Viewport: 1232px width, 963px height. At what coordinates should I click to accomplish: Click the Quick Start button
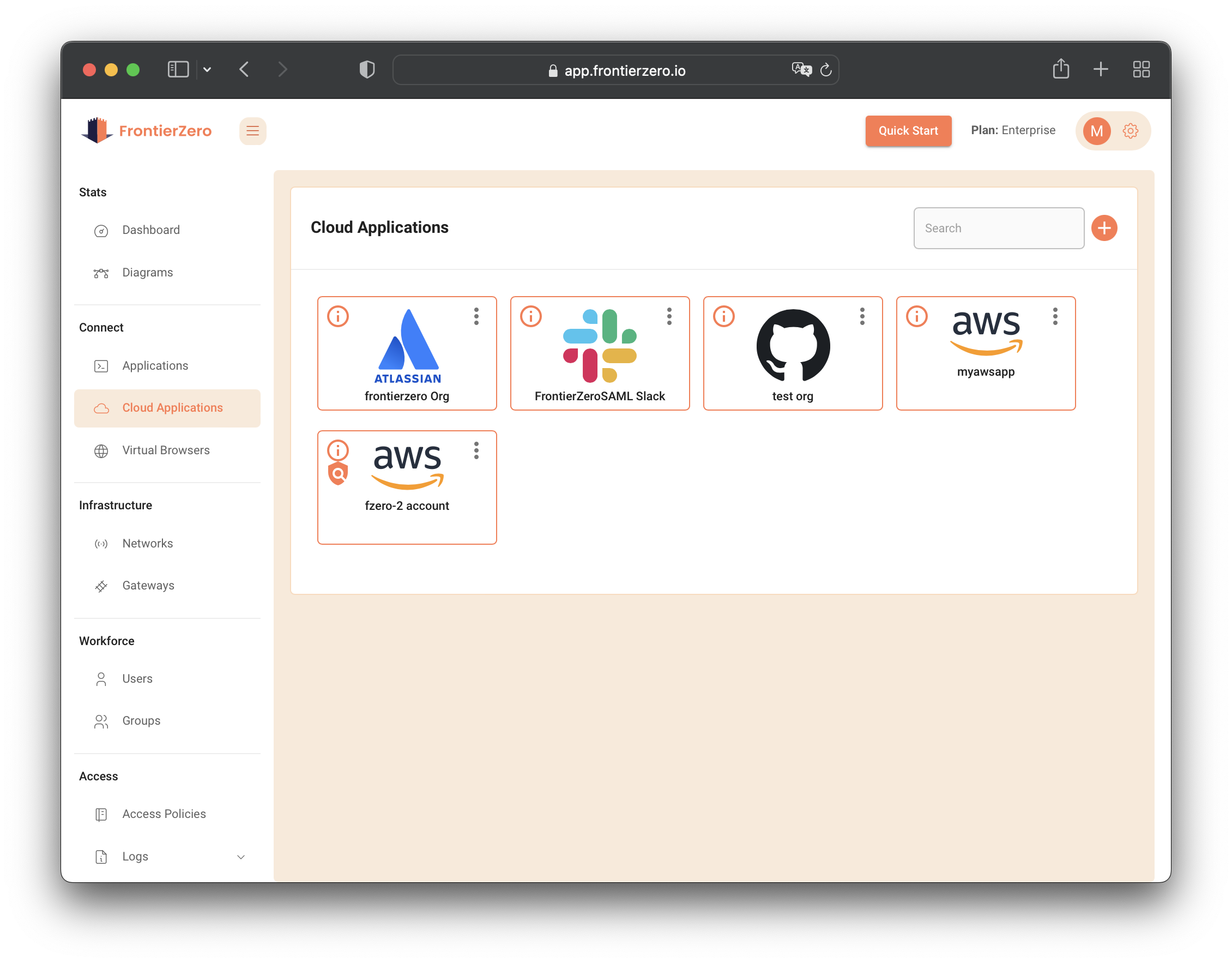point(908,131)
